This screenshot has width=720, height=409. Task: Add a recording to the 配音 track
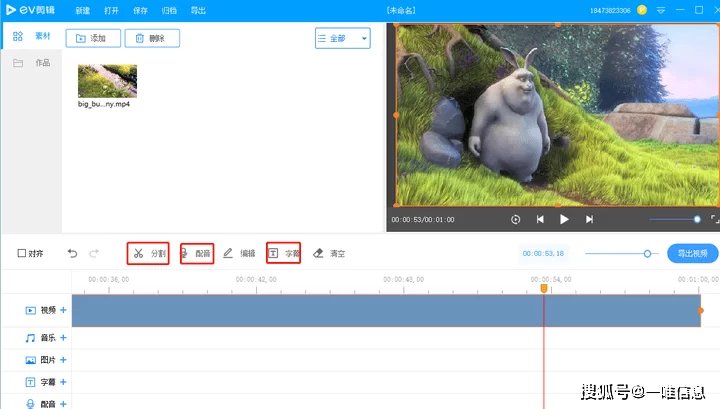pyautogui.click(x=63, y=404)
